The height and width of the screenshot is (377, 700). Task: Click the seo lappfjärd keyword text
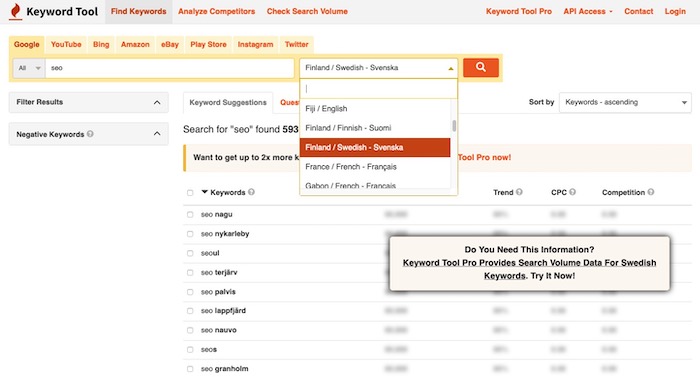click(x=223, y=311)
